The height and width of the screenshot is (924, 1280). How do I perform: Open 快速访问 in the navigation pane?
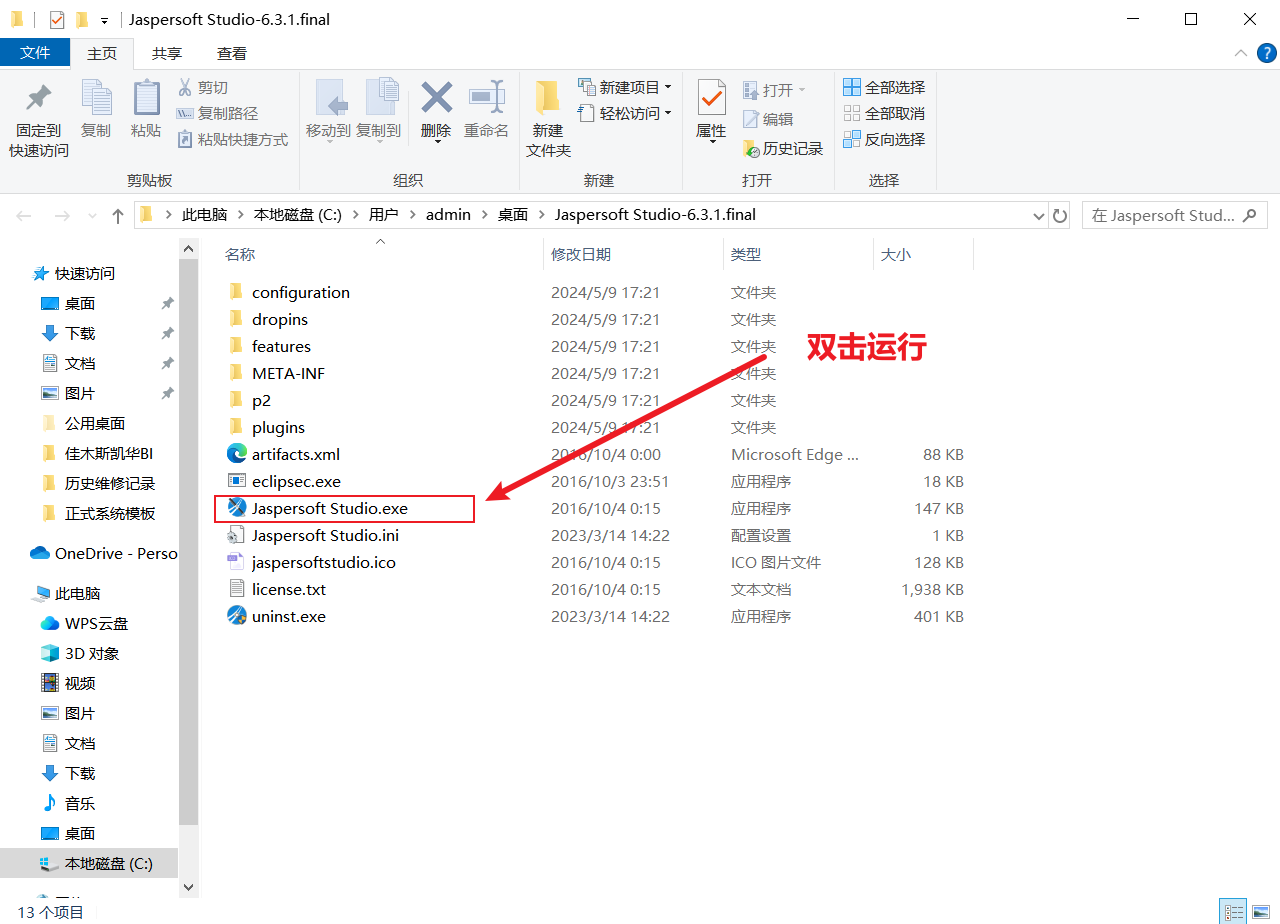click(84, 273)
